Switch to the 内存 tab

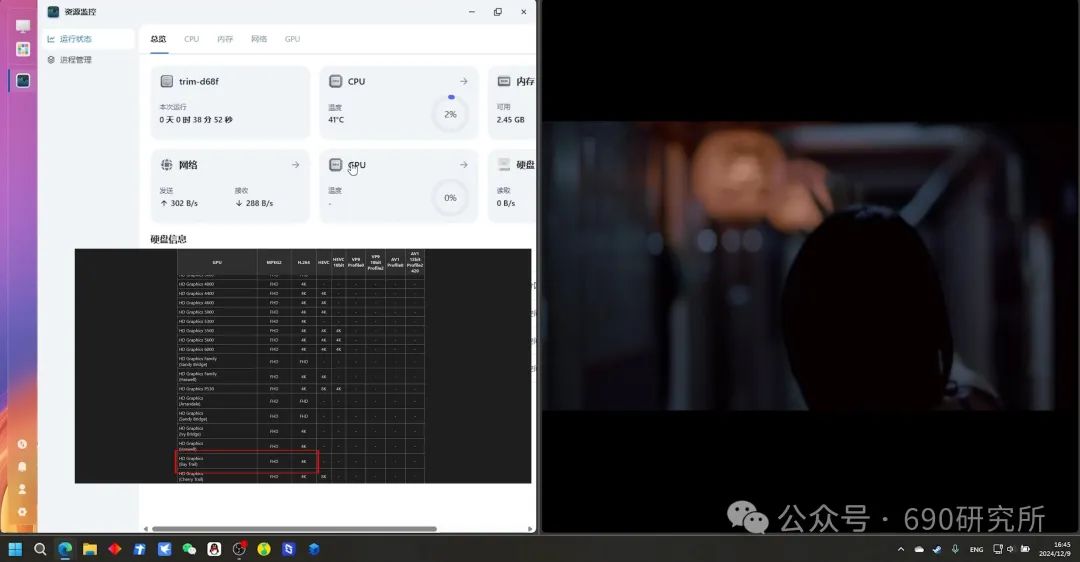pyautogui.click(x=225, y=39)
